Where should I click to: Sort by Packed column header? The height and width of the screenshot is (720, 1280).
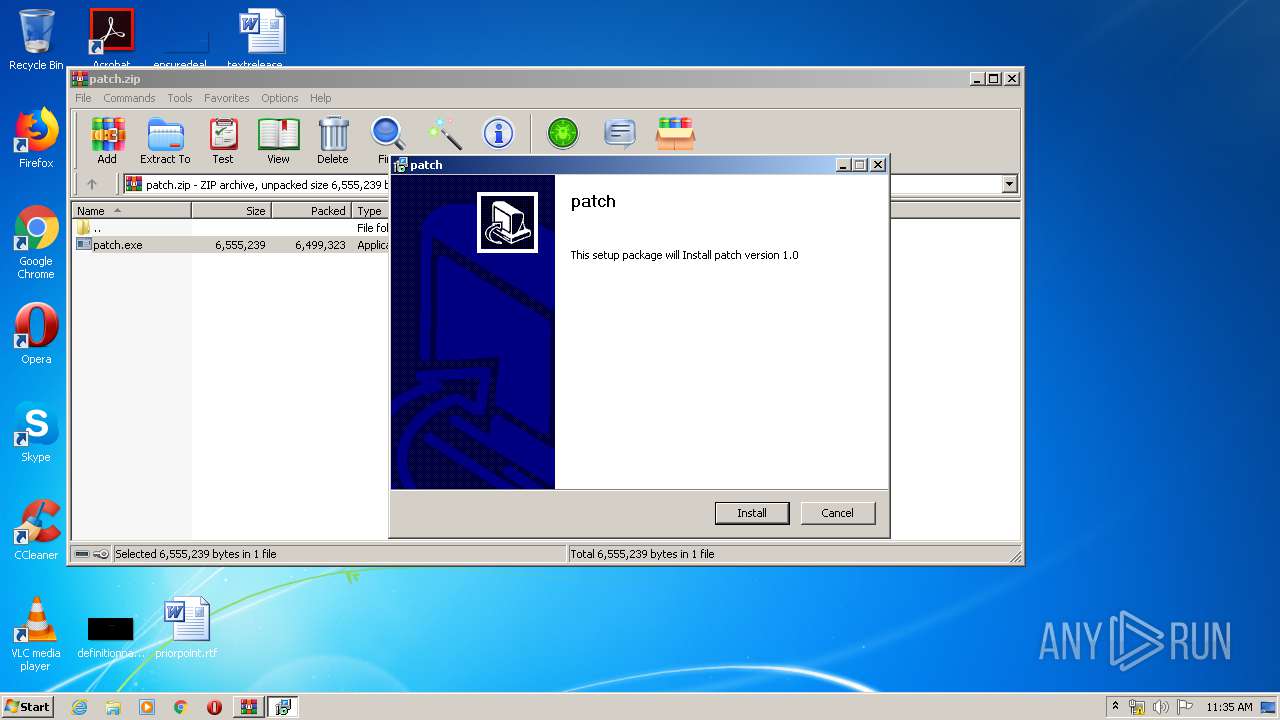pyautogui.click(x=311, y=211)
